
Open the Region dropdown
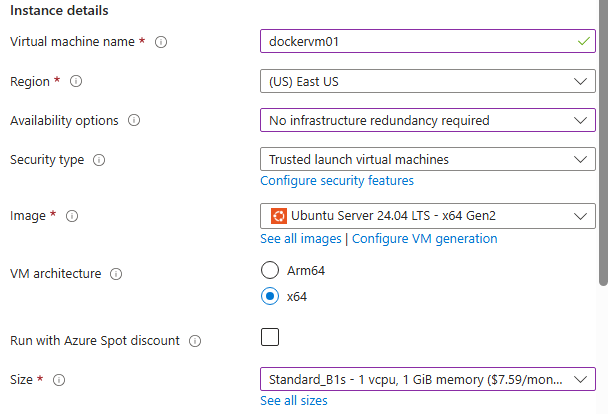point(427,82)
